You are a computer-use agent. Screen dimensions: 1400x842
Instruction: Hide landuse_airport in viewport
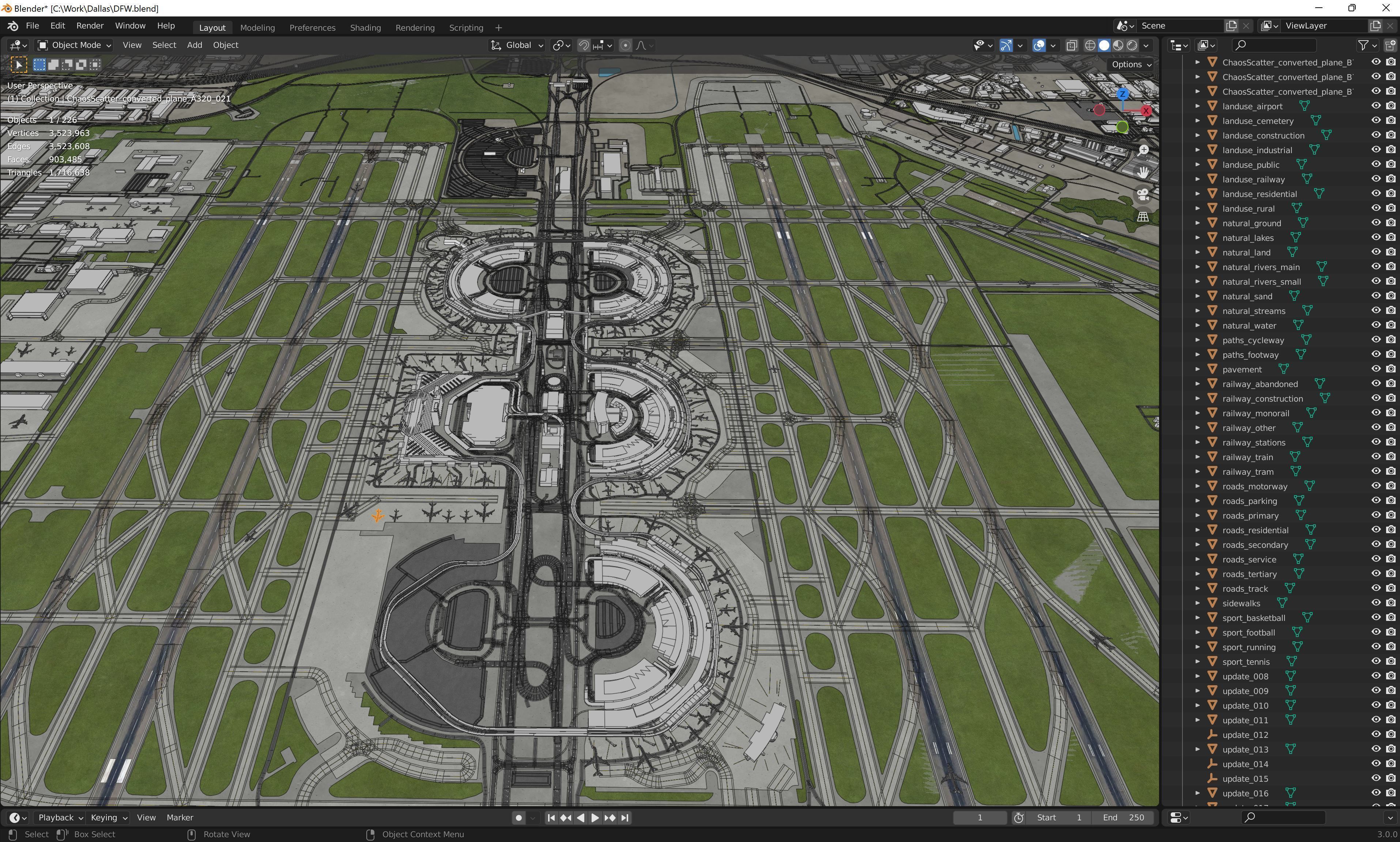(1376, 106)
